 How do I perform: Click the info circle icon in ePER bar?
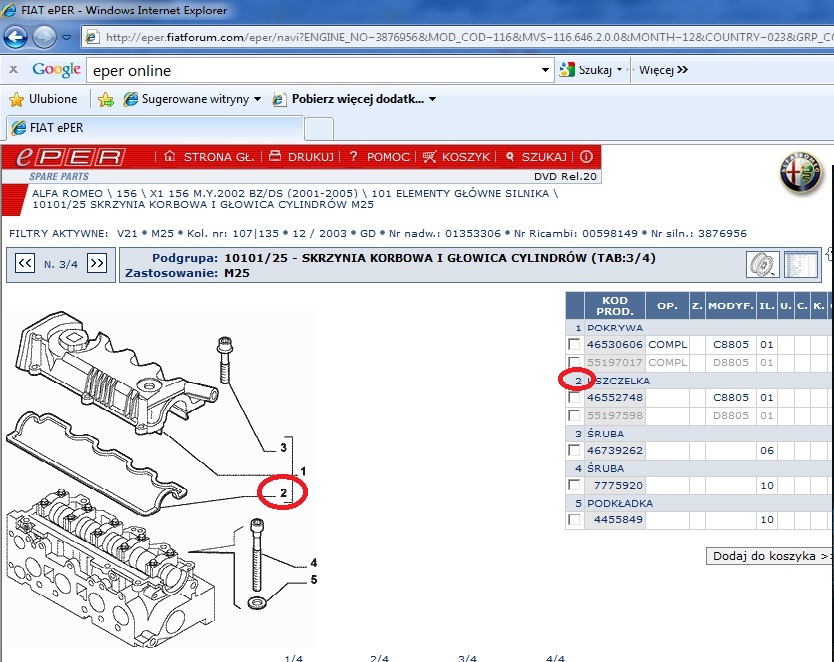[586, 157]
